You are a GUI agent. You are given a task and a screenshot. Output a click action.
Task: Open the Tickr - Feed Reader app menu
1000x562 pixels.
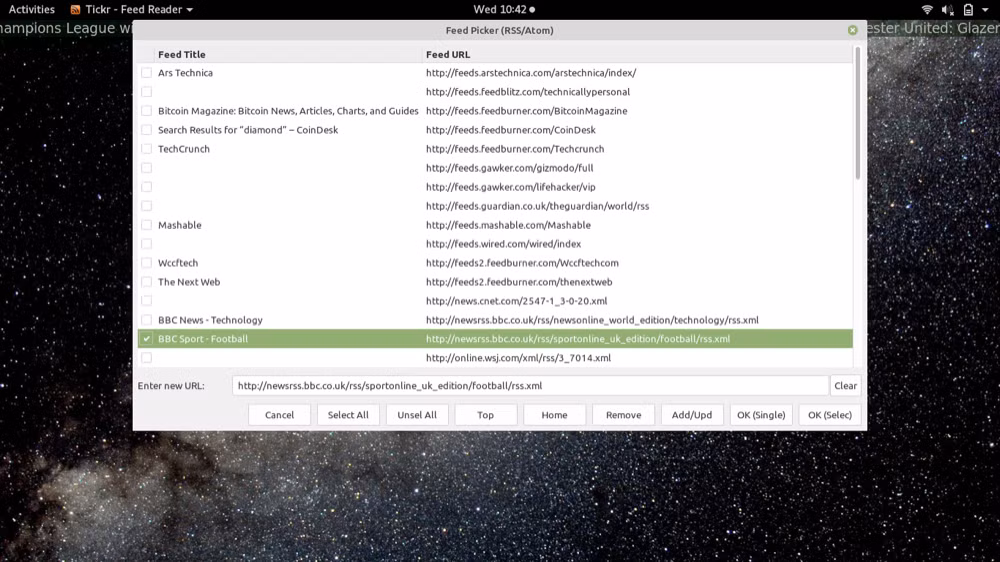click(x=132, y=10)
